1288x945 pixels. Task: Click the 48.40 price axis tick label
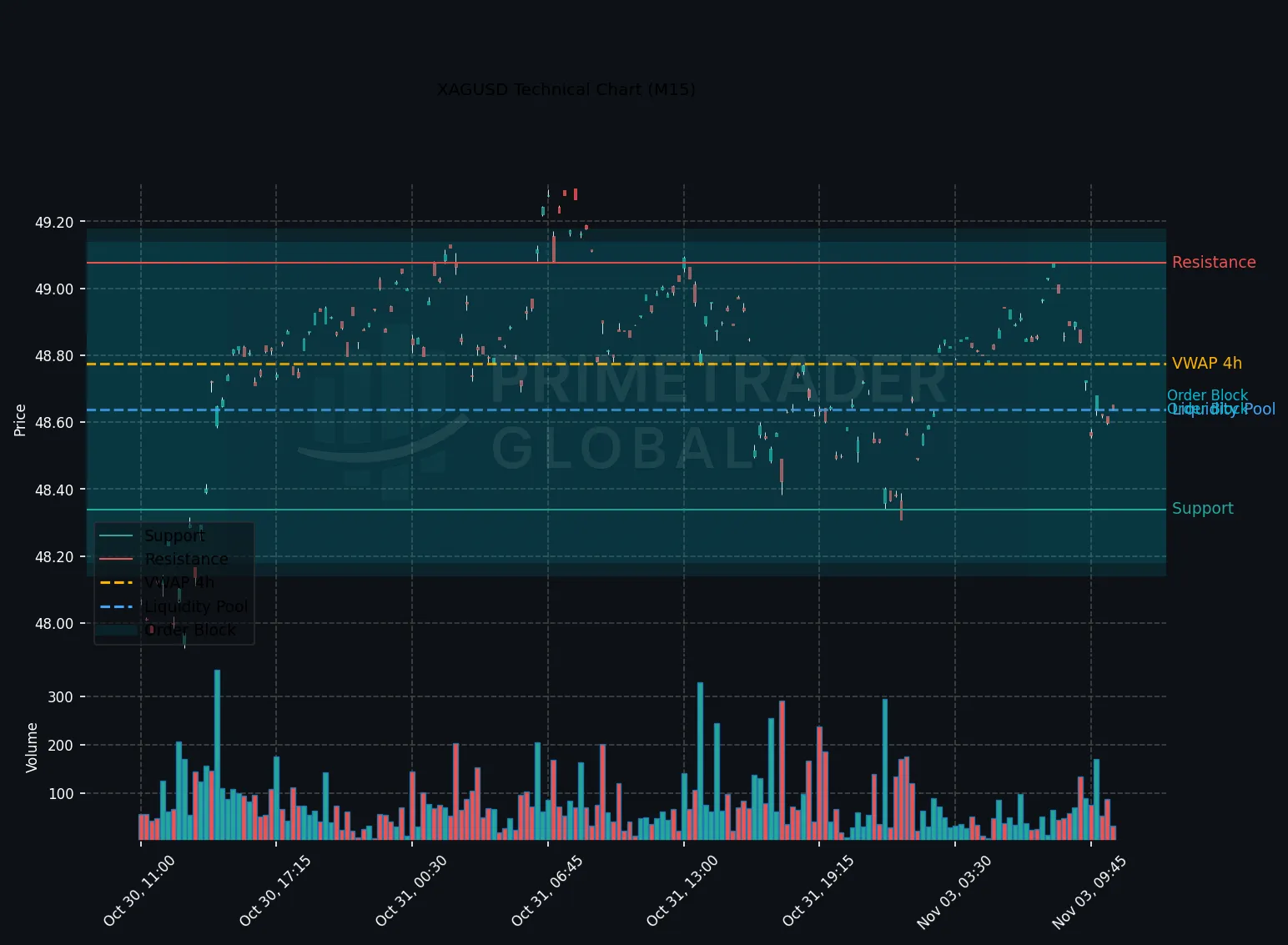[x=54, y=490]
